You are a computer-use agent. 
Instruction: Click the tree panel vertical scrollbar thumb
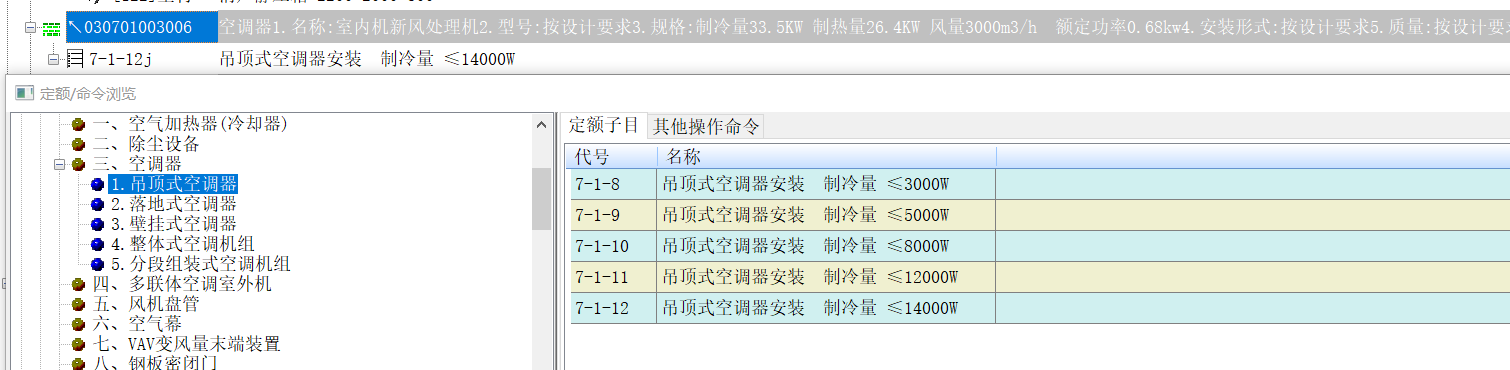[541, 199]
